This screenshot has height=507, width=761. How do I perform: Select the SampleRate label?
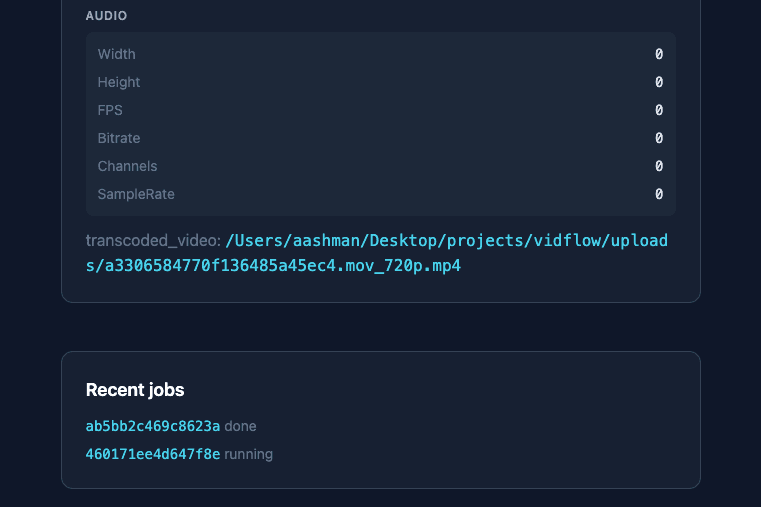point(136,194)
